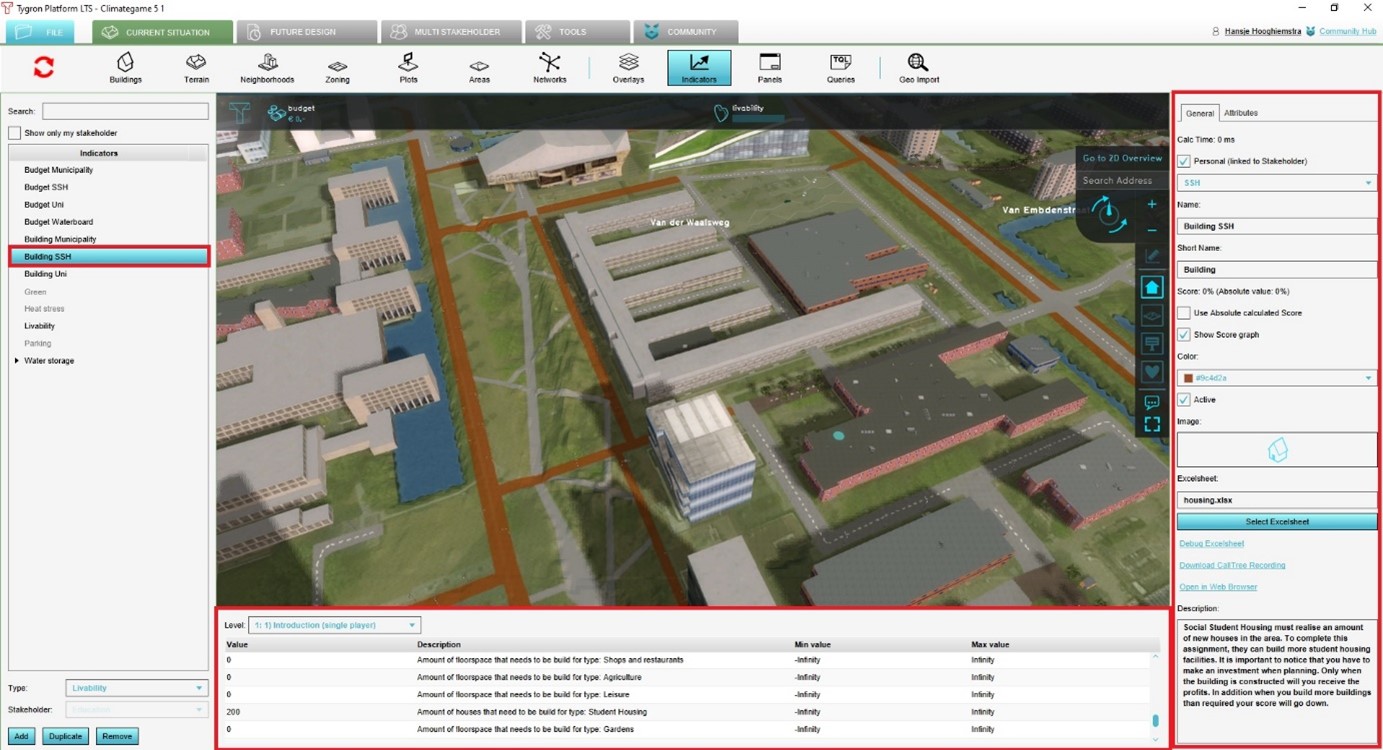Select the Terrain icon
Screen dimensions: 1383x750
coord(196,67)
